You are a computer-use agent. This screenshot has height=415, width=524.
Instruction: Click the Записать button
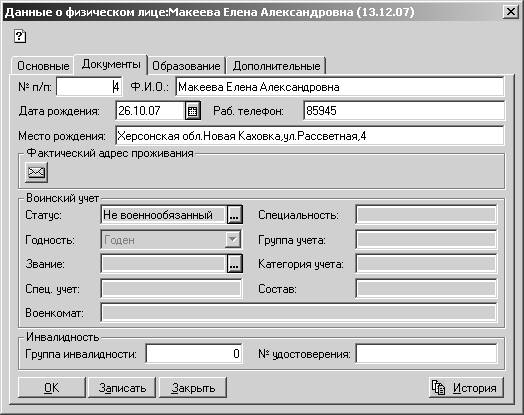[x=122, y=388]
